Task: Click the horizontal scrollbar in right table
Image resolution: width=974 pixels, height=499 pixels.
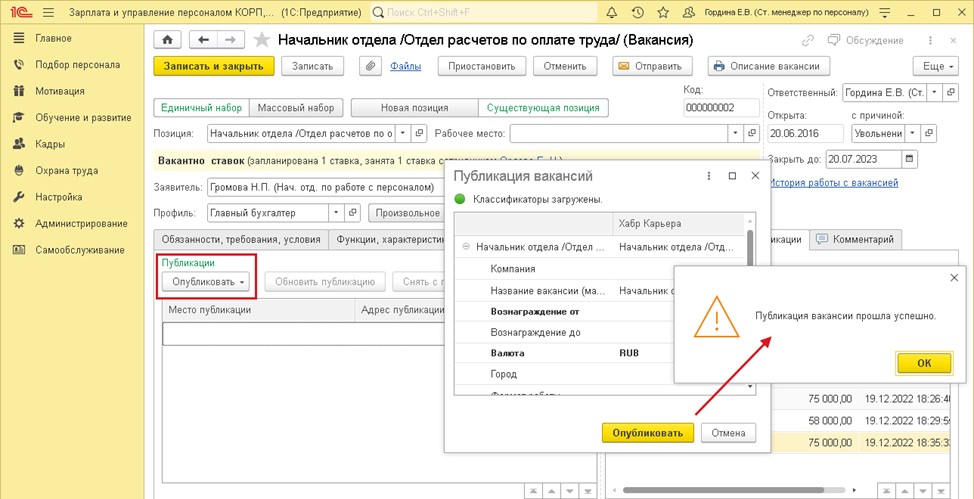Action: pyautogui.click(x=724, y=490)
